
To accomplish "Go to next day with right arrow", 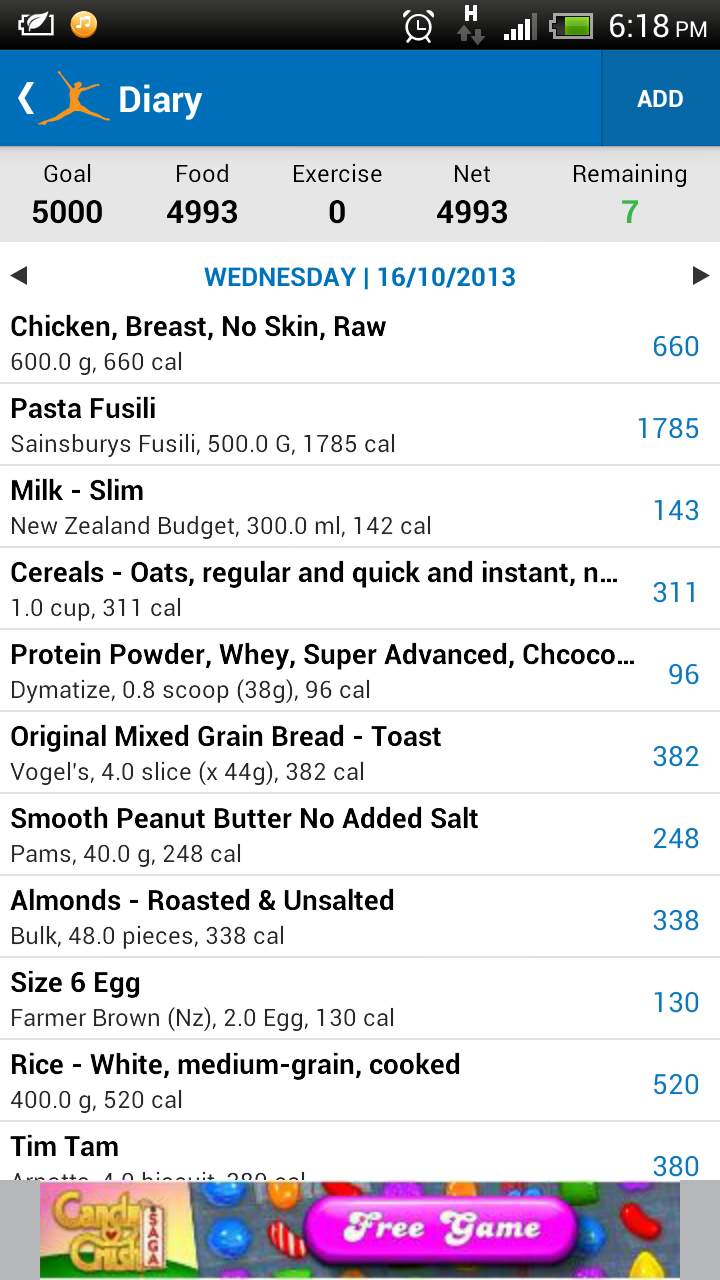I will point(701,276).
